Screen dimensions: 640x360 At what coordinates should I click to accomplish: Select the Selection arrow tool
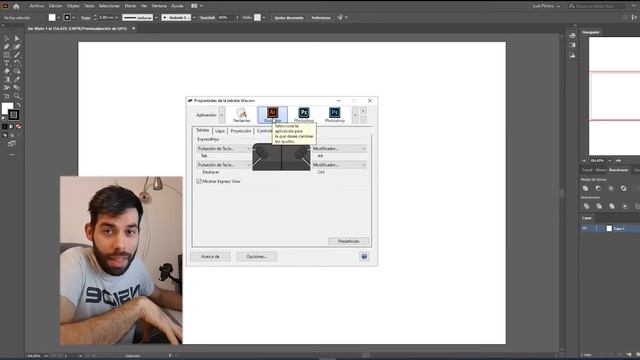[7, 38]
